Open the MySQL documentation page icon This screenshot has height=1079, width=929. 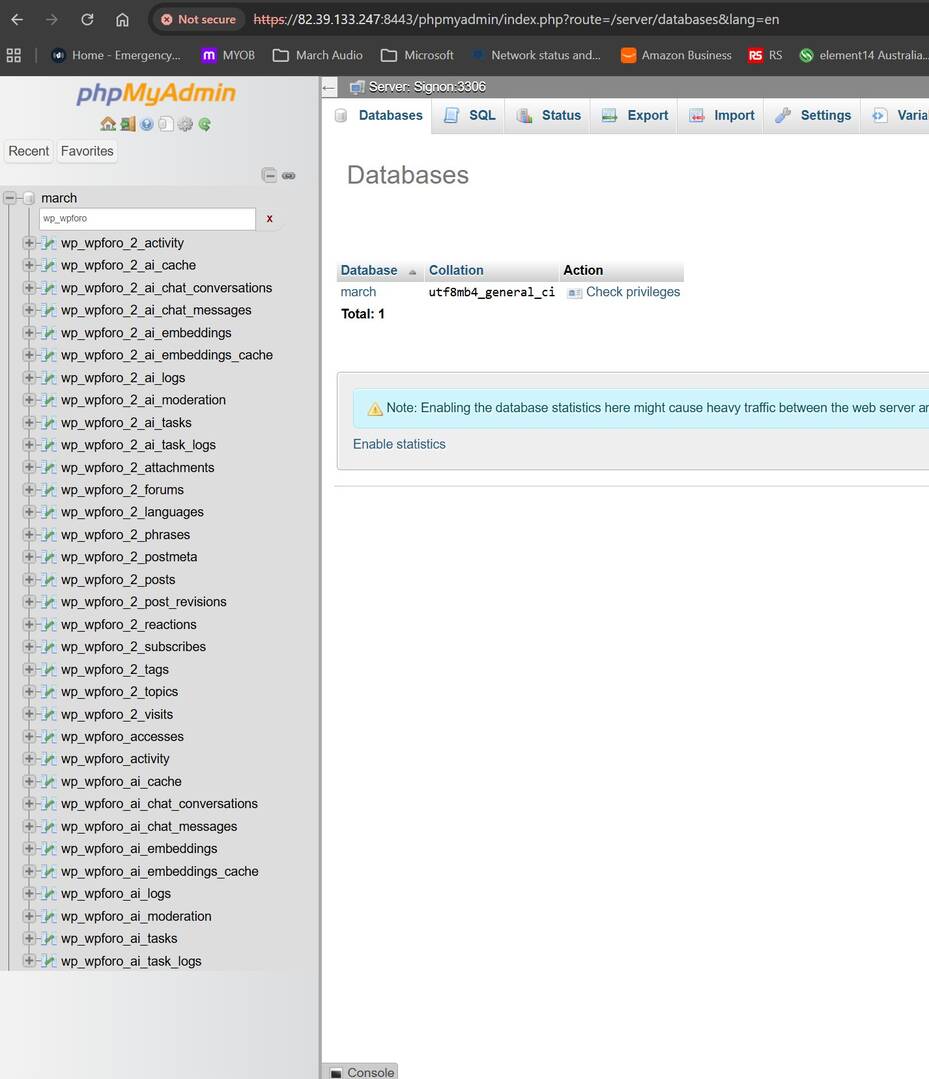click(166, 124)
